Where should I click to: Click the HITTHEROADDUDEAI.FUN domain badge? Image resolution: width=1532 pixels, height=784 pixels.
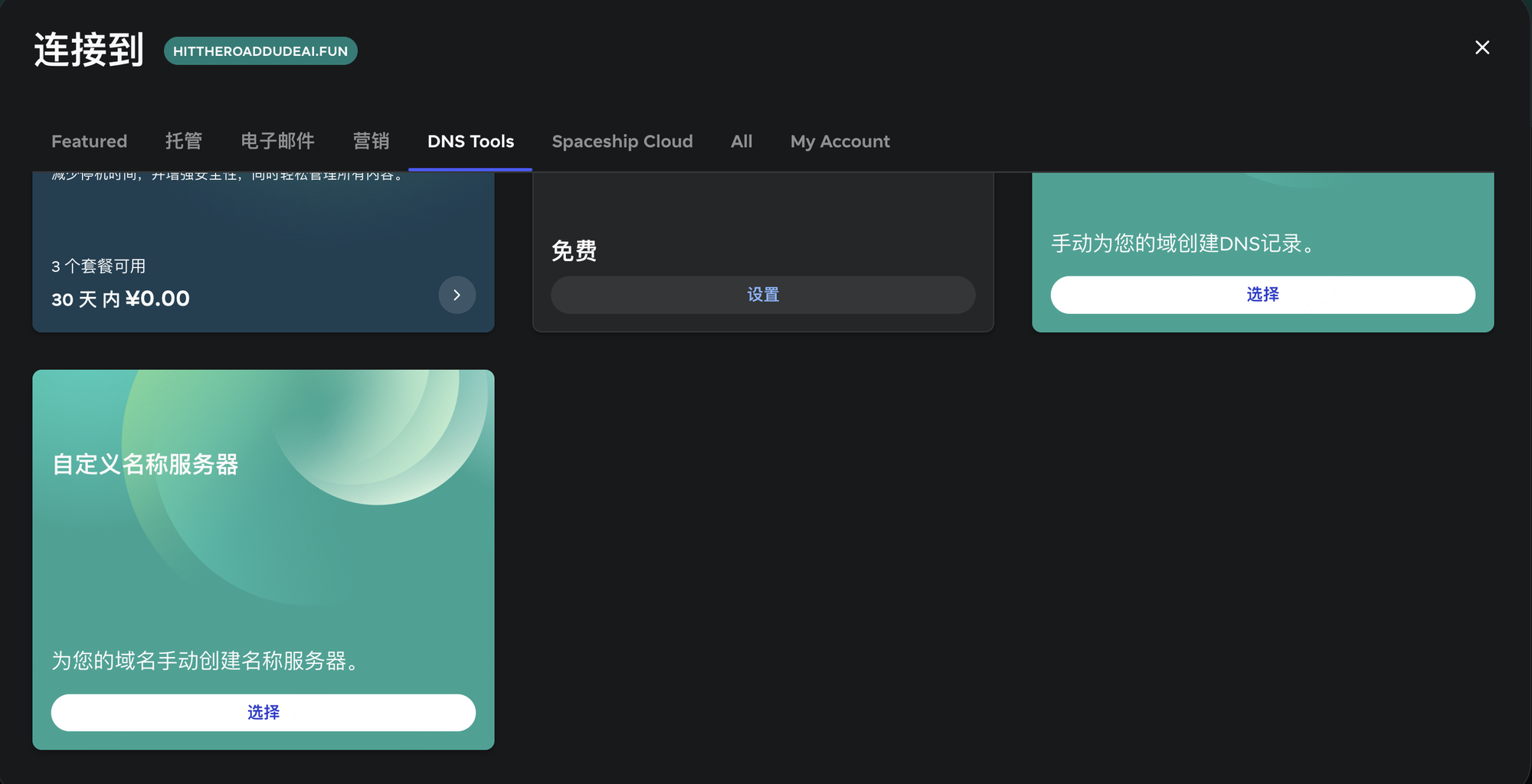[x=260, y=51]
